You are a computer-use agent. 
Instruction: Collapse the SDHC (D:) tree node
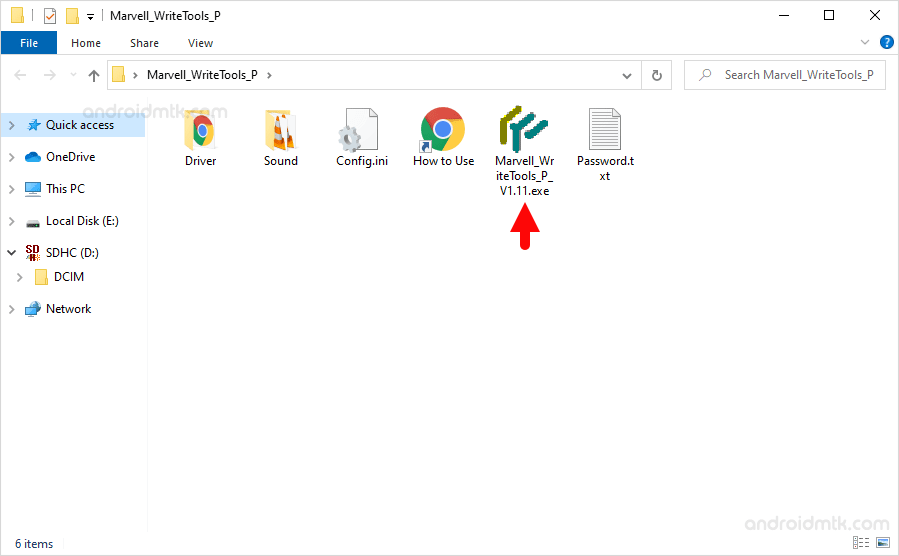[x=11, y=253]
